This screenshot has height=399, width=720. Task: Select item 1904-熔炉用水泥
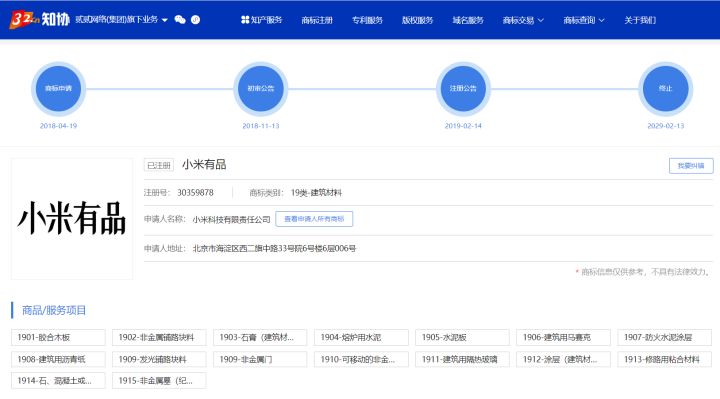[361, 337]
